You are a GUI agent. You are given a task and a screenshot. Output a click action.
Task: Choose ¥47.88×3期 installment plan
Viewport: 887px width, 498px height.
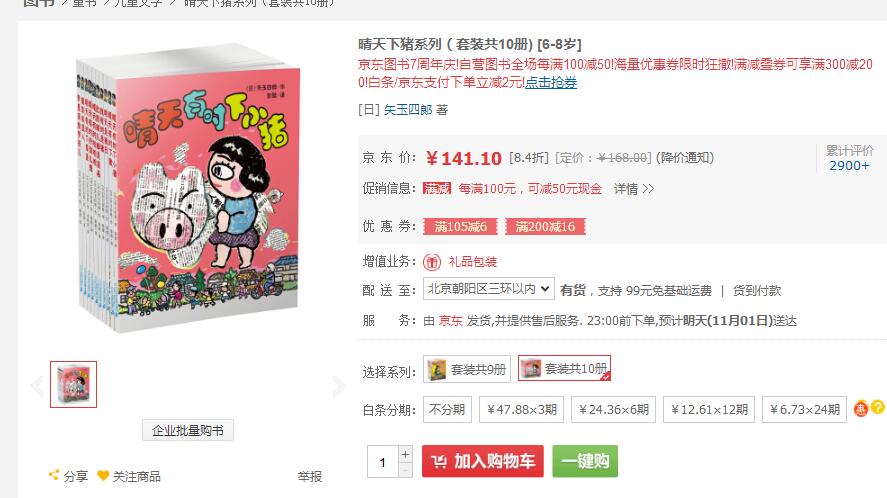pos(522,409)
